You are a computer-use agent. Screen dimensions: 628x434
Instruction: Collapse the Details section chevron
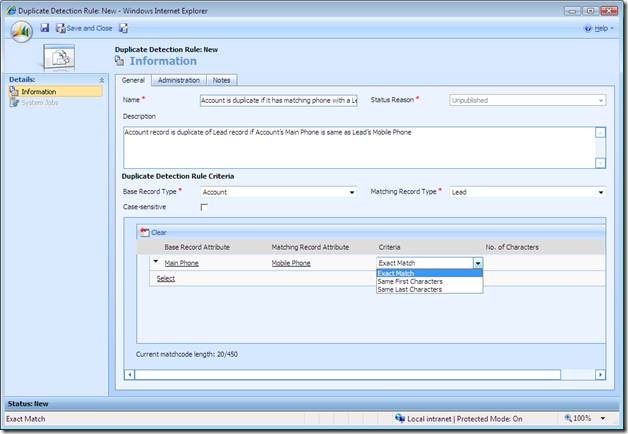click(101, 79)
